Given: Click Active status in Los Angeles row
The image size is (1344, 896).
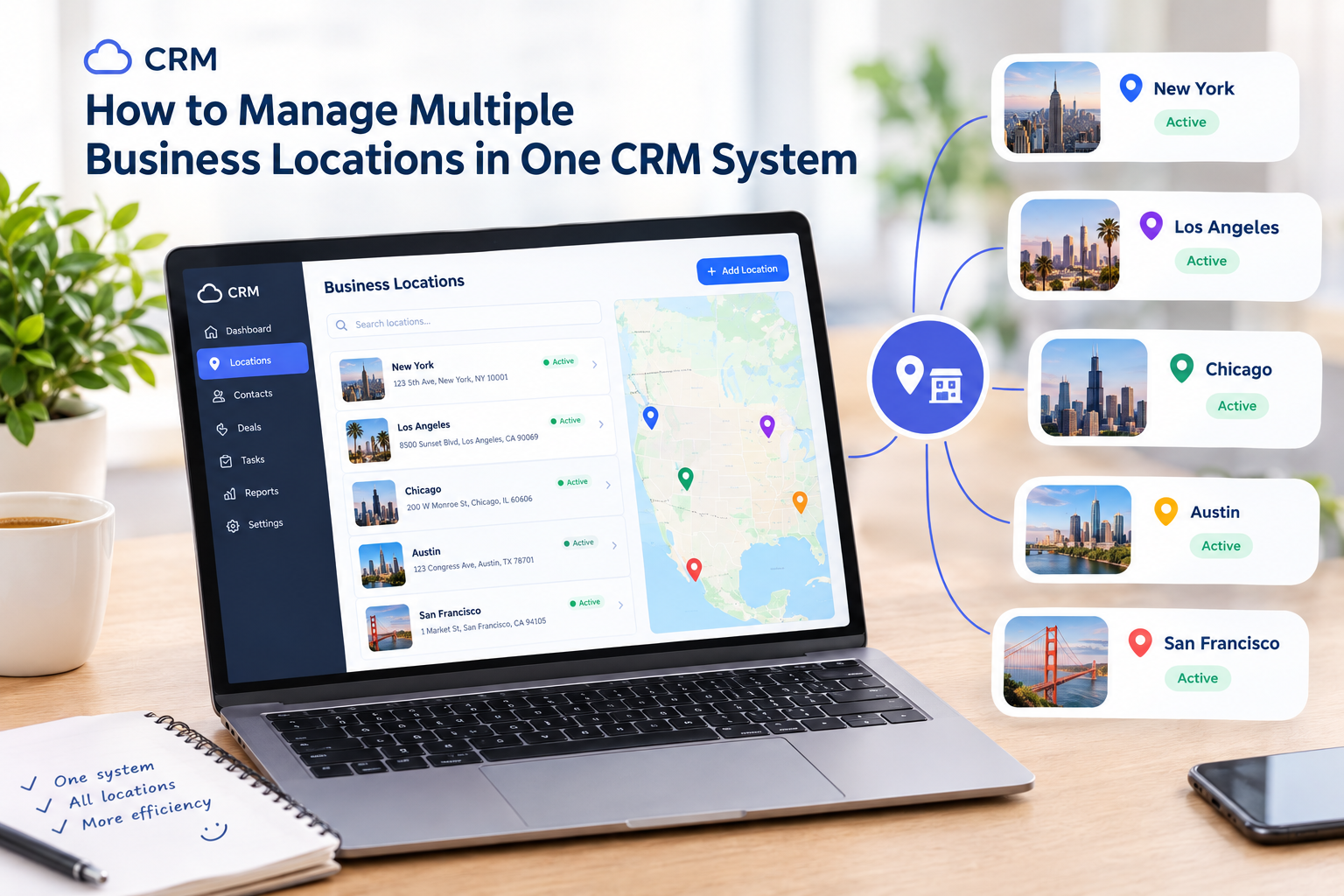Looking at the screenshot, I should tap(566, 421).
